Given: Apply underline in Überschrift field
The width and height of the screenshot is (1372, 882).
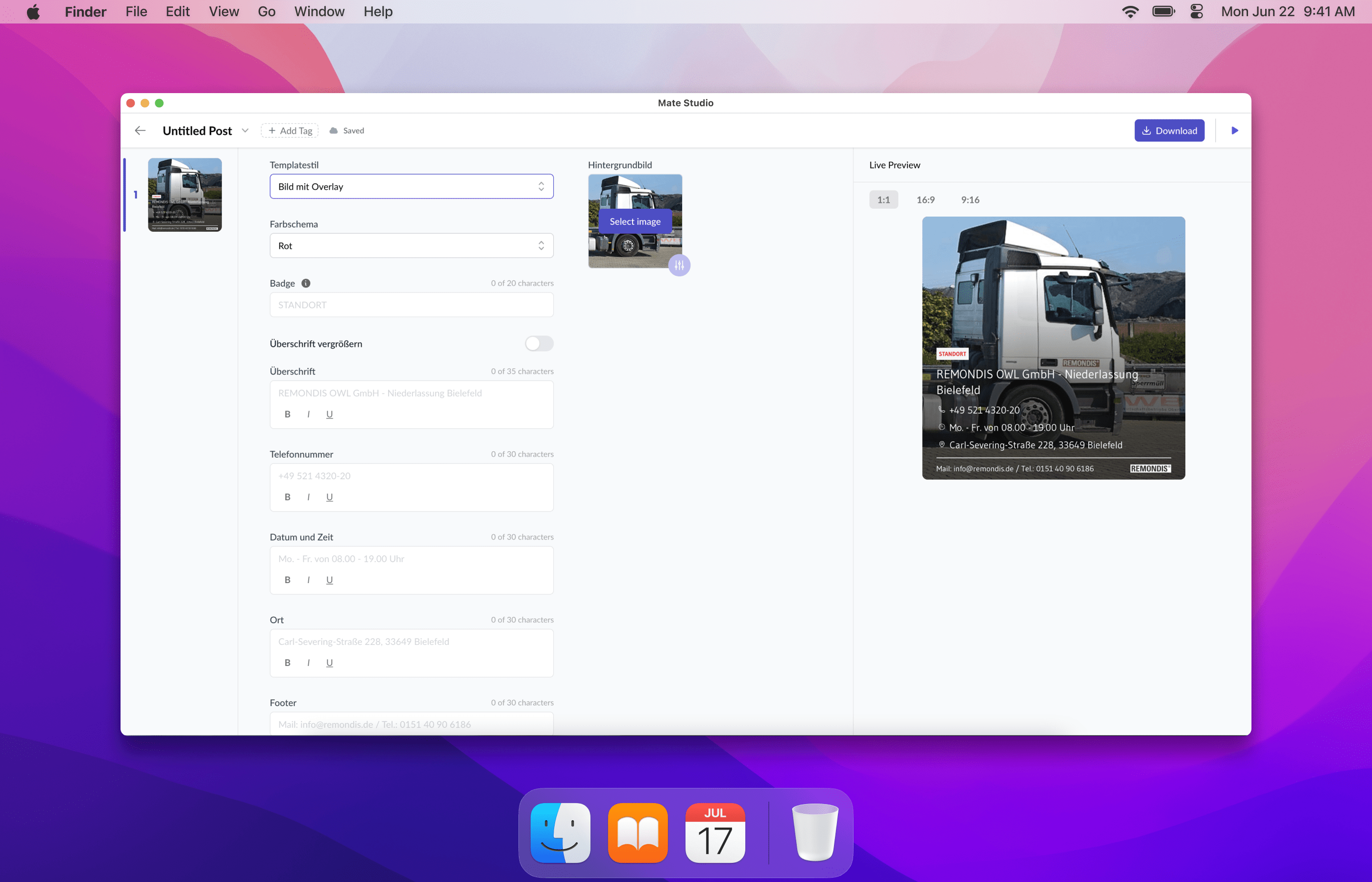Looking at the screenshot, I should (329, 414).
